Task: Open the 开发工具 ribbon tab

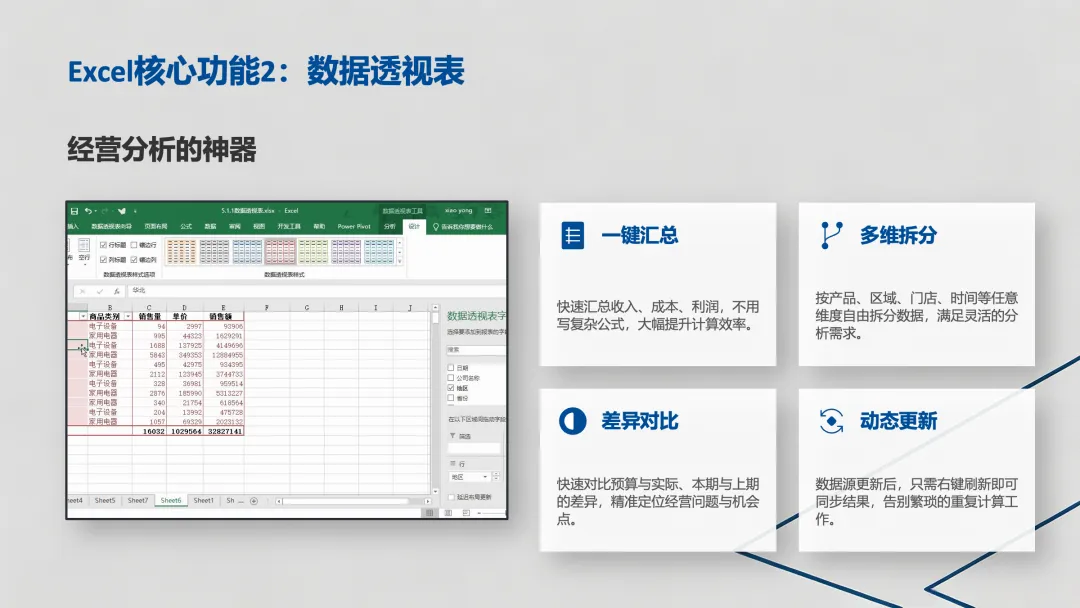Action: pyautogui.click(x=289, y=227)
